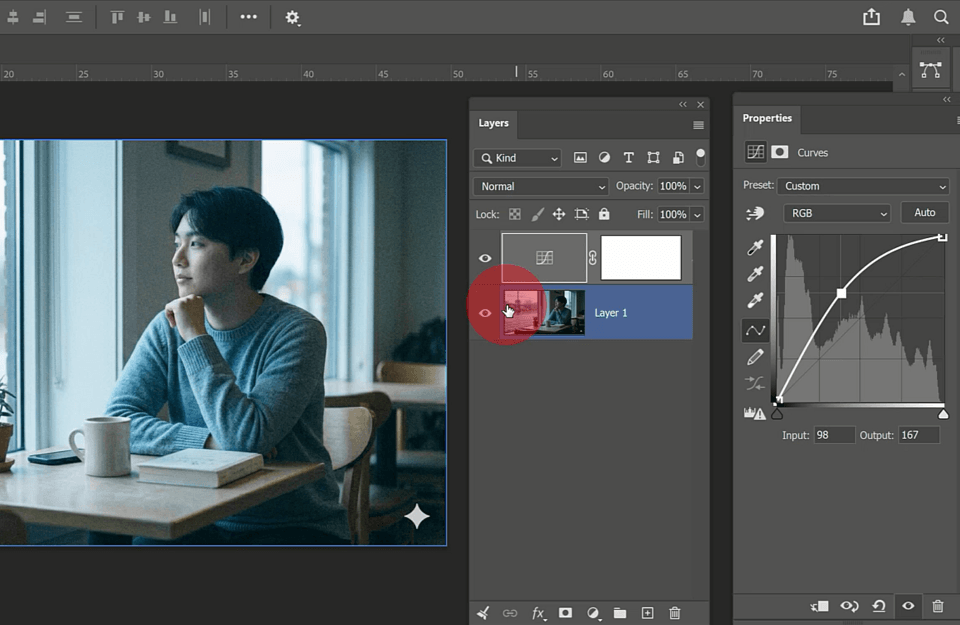960x625 pixels.
Task: Open the Fill slider dropdown arrow
Action: pyautogui.click(x=697, y=214)
